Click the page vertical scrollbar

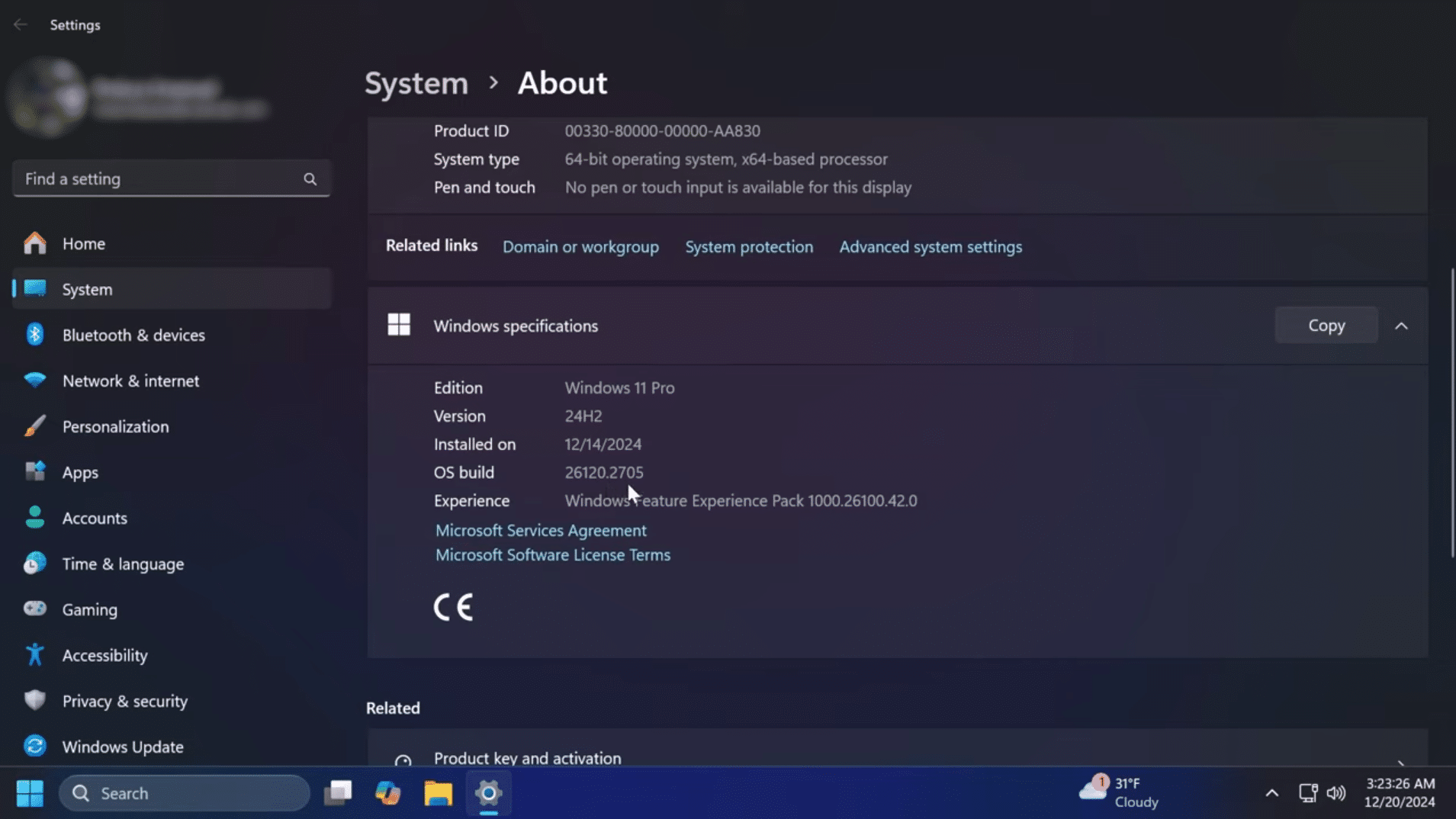pyautogui.click(x=1451, y=412)
